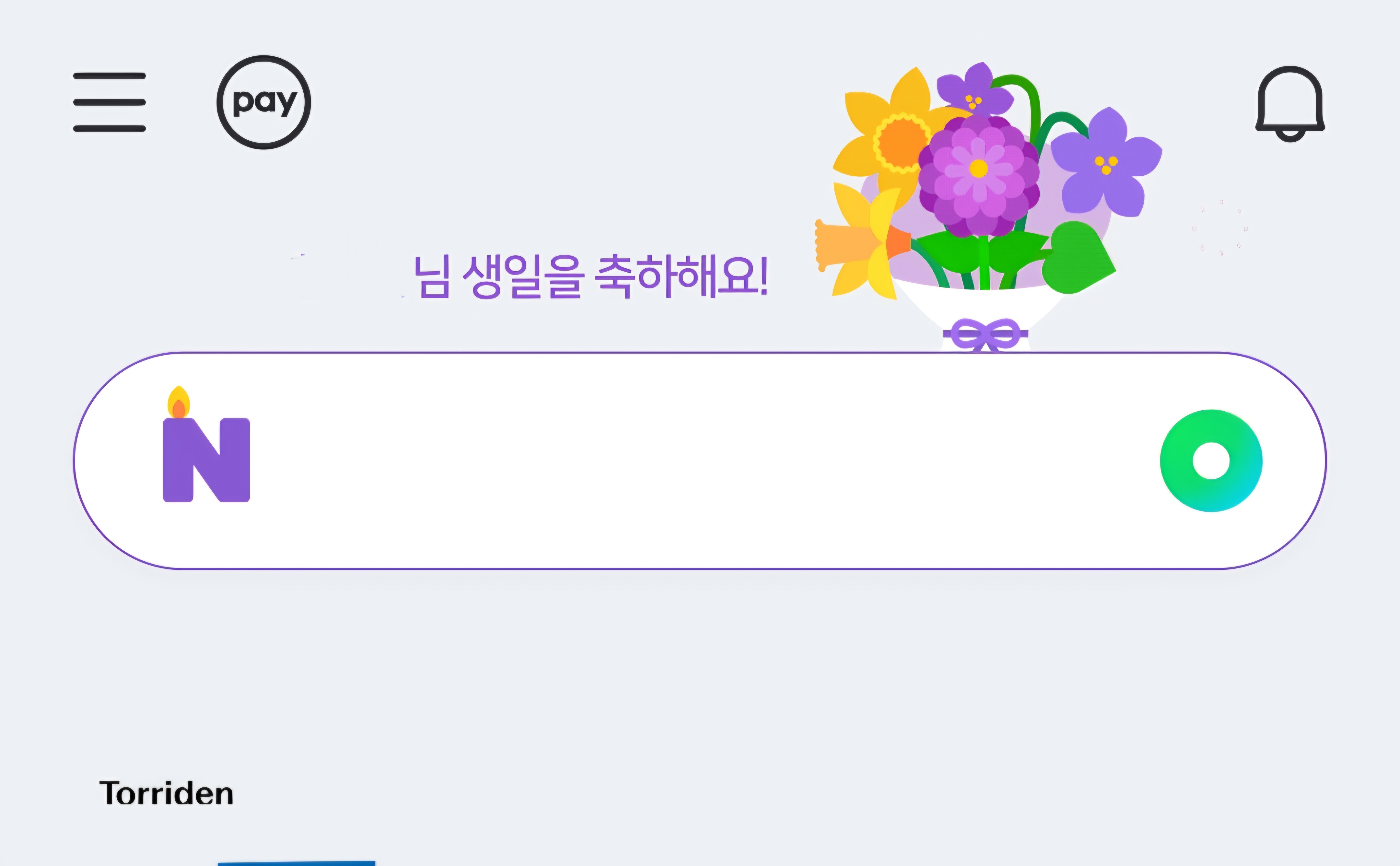Image resolution: width=1400 pixels, height=866 pixels.
Task: Tap the birthday greeting text 생일을 축하해요!
Action: pos(590,277)
